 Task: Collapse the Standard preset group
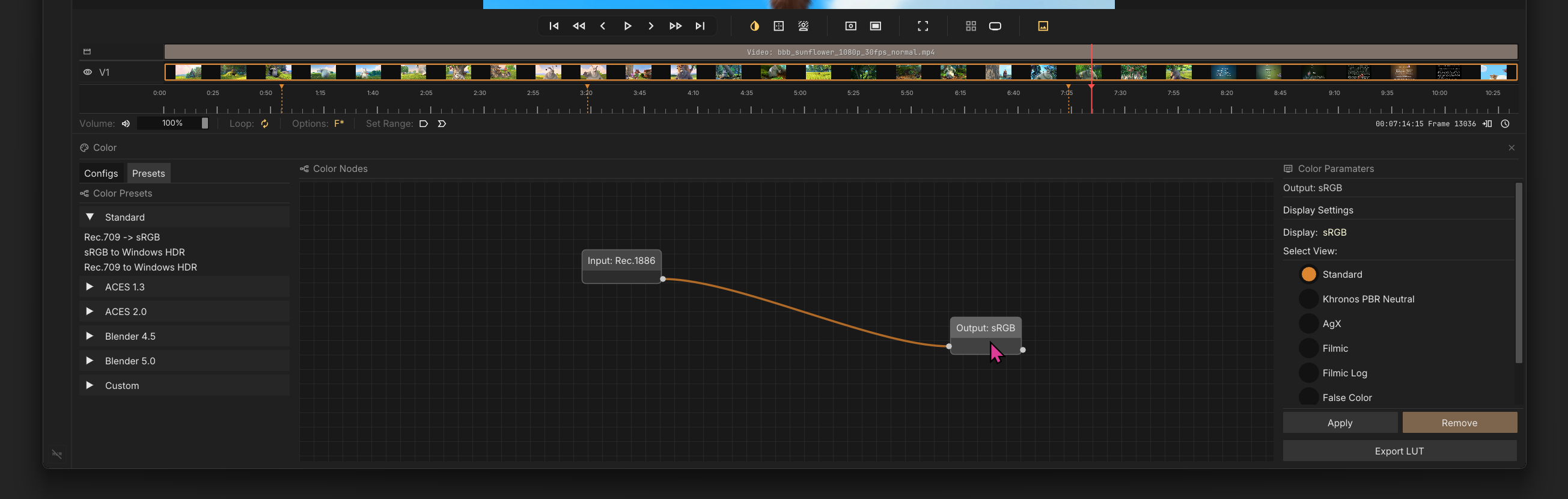[90, 217]
